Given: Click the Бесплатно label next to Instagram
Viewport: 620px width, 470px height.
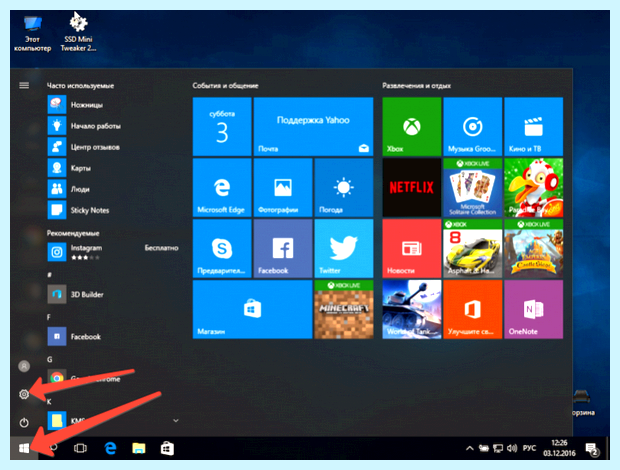Looking at the screenshot, I should (161, 248).
